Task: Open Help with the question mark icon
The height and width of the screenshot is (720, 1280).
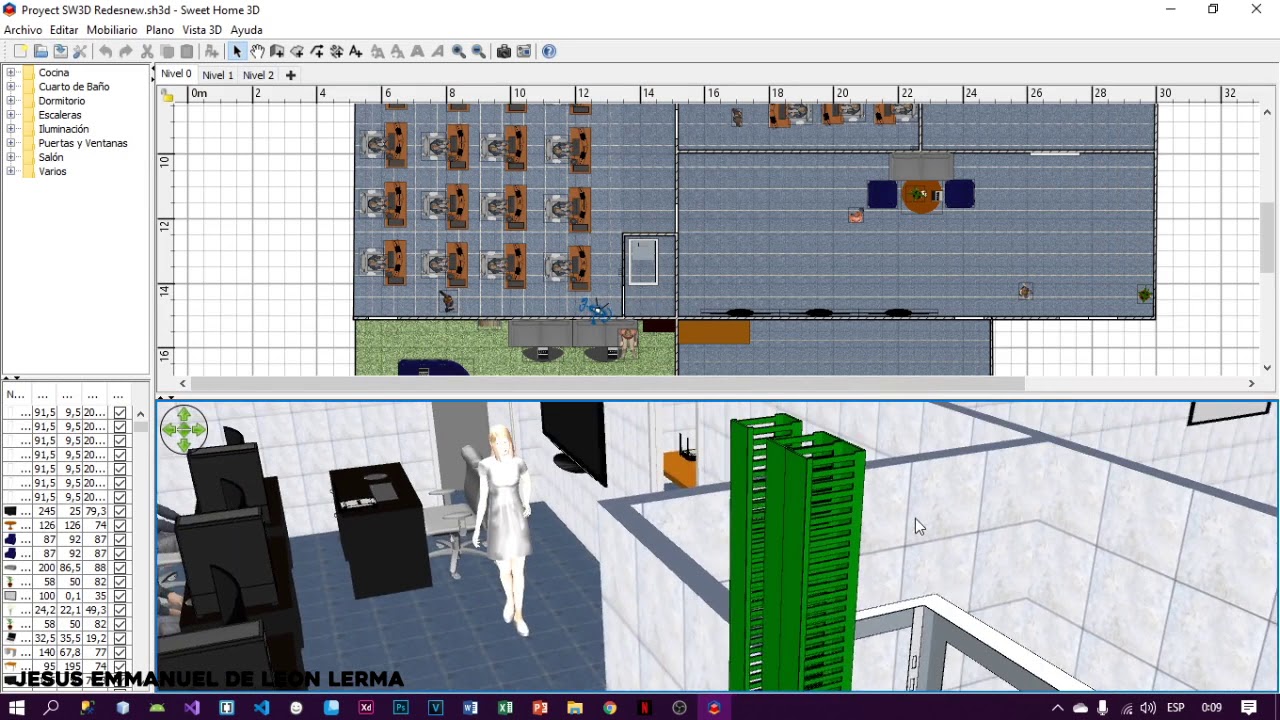Action: [x=549, y=51]
